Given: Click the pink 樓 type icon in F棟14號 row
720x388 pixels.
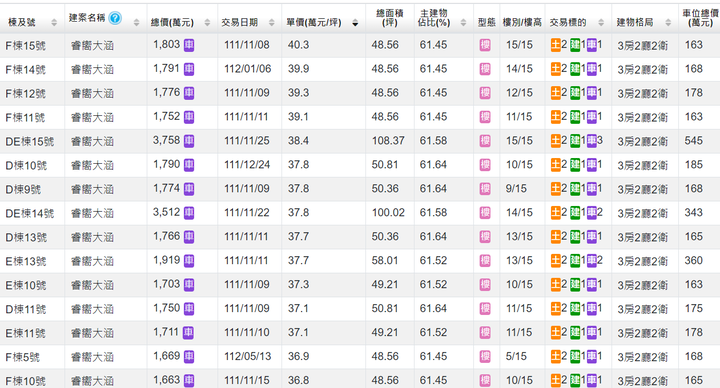Looking at the screenshot, I should coord(485,69).
